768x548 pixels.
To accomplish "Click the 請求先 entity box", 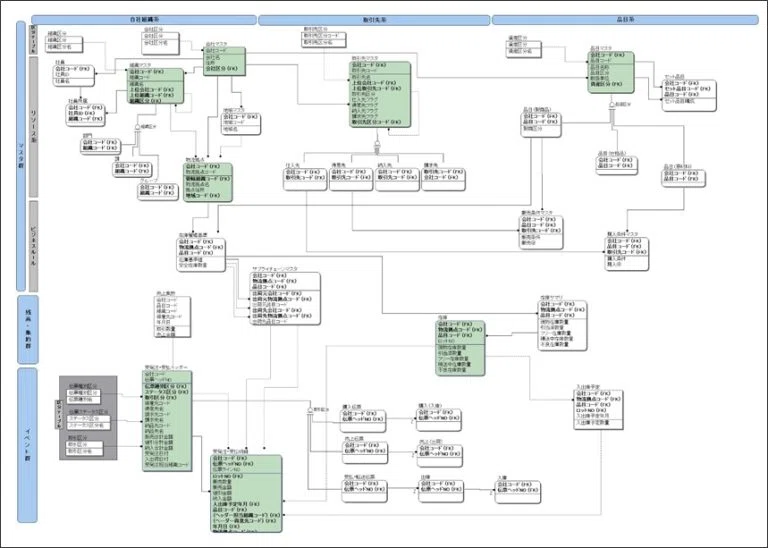I will click(443, 179).
